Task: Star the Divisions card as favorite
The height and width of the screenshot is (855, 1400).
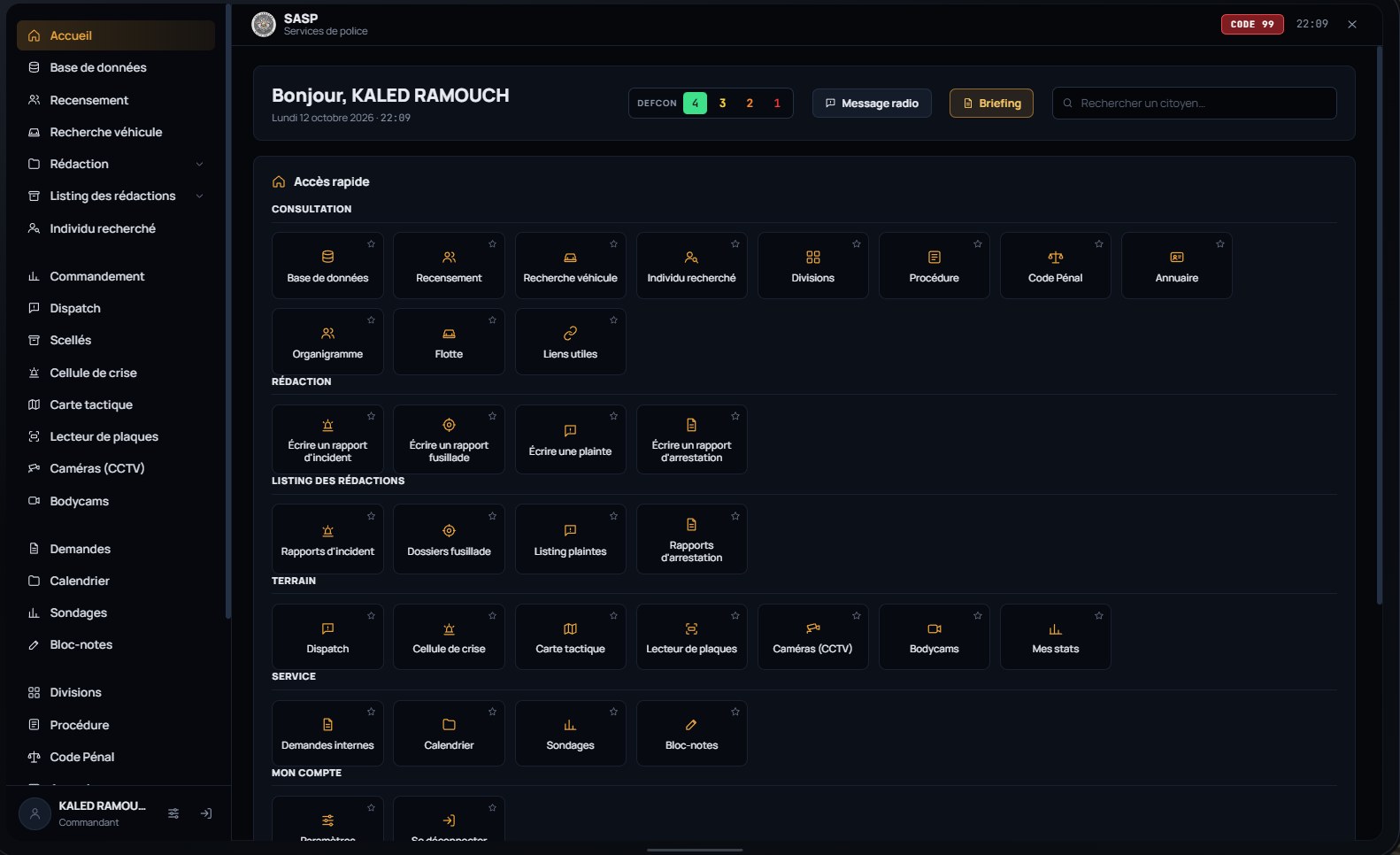Action: [856, 243]
